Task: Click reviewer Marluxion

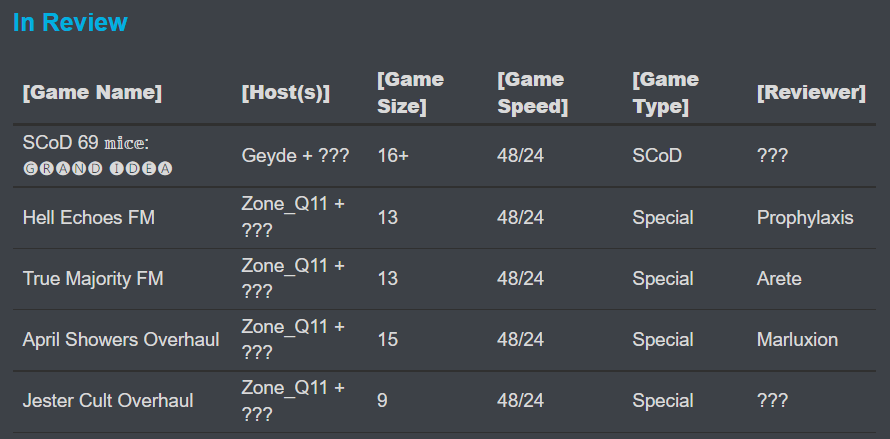Action: pyautogui.click(x=797, y=340)
